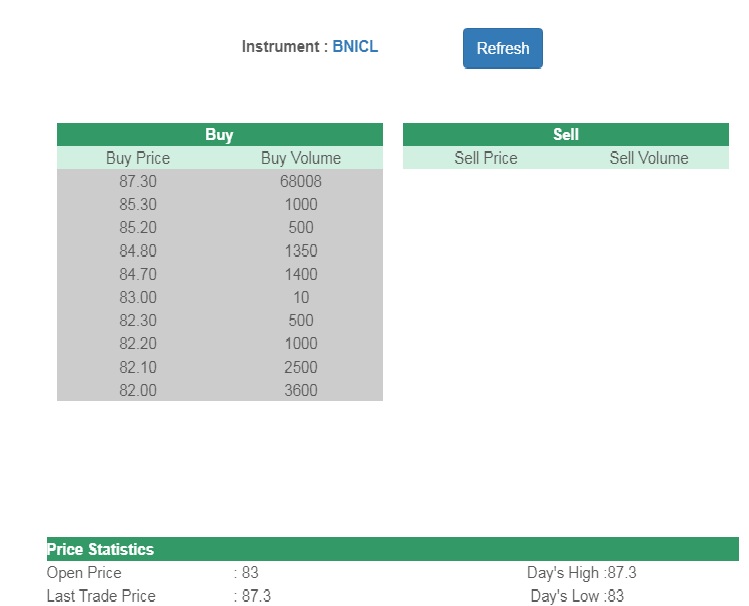Click the Sell Volume column header
Image resolution: width=749 pixels, height=606 pixels.
pos(648,158)
